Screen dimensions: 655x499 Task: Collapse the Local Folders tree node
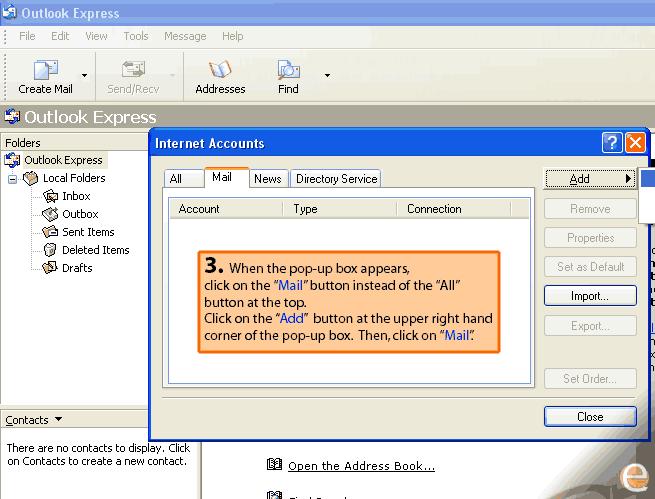coord(12,178)
